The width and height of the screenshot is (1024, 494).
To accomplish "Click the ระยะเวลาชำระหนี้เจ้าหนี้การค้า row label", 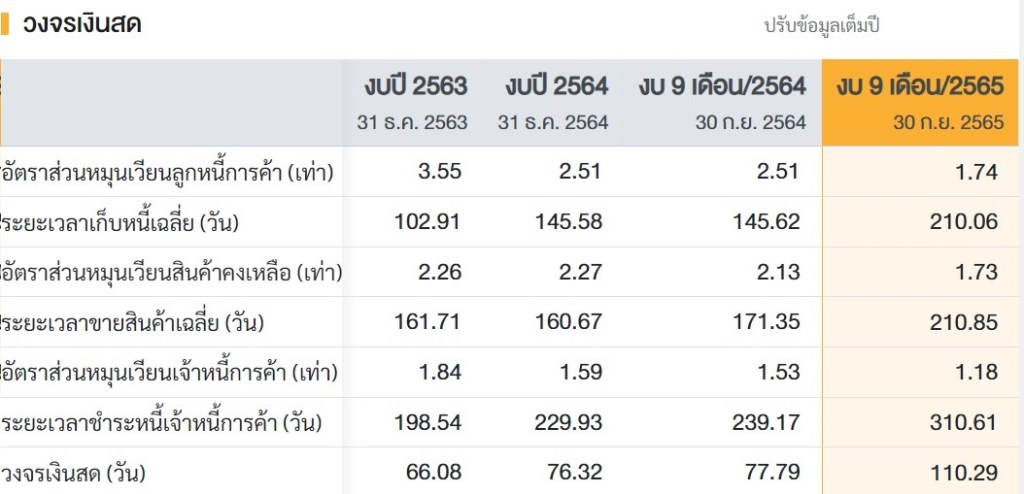I will (160, 423).
